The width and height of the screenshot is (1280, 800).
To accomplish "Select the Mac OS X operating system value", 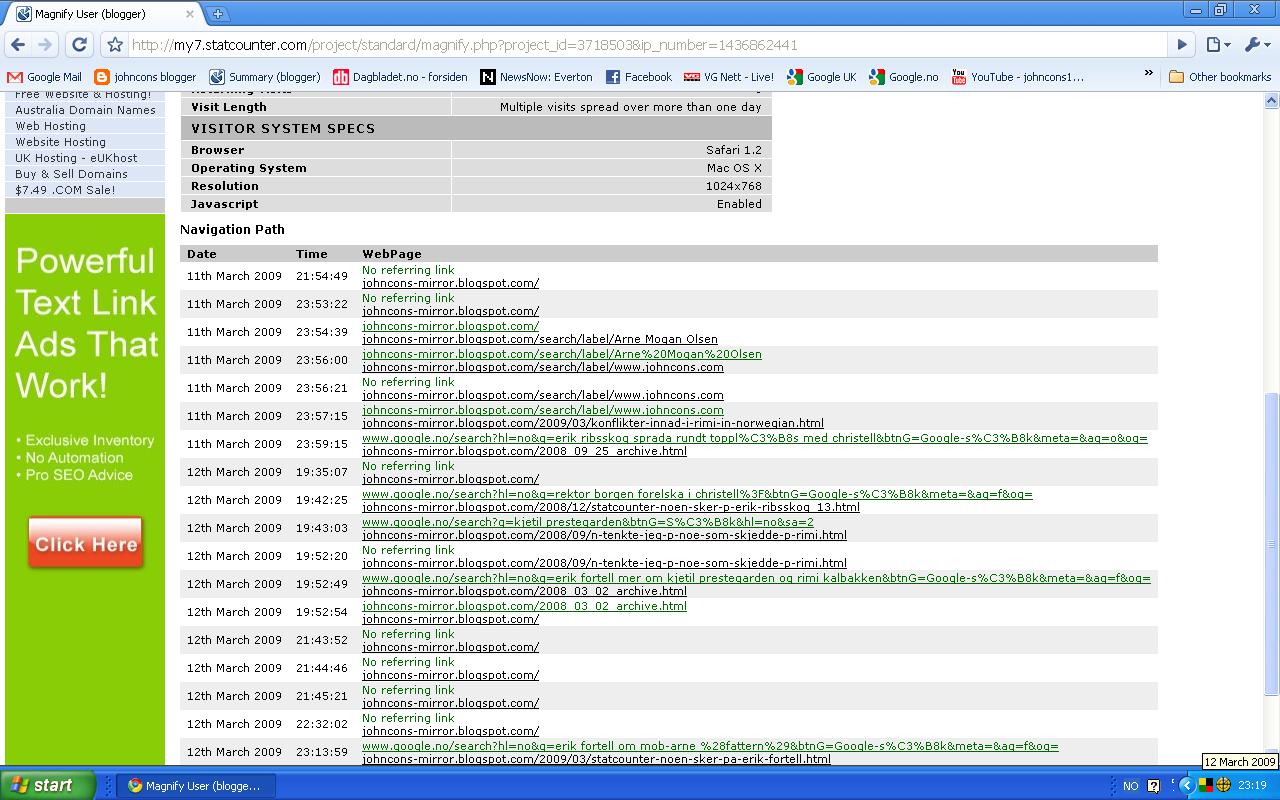I will pyautogui.click(x=734, y=168).
